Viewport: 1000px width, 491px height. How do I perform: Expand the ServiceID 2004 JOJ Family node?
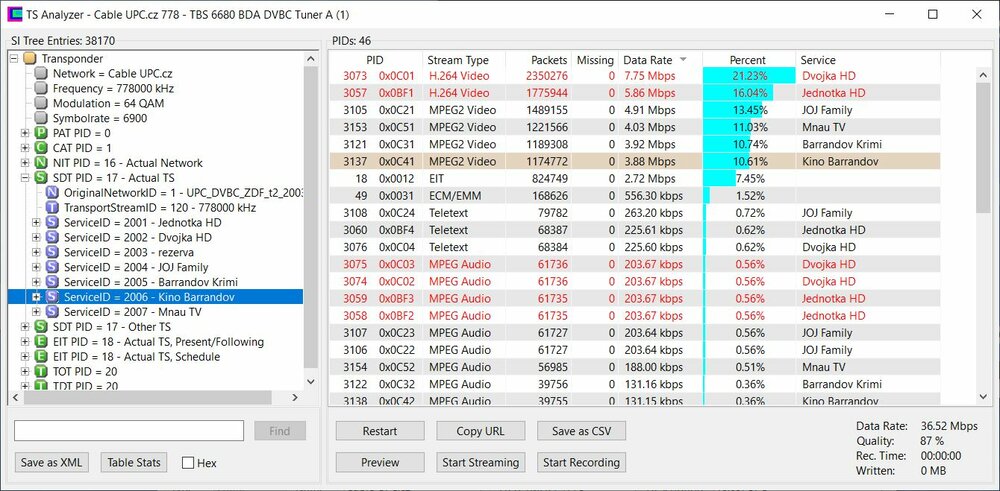click(37, 268)
